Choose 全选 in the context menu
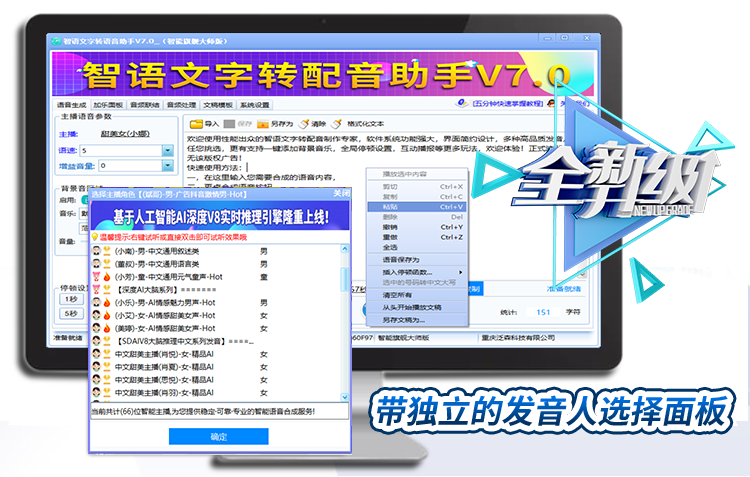 [418, 247]
